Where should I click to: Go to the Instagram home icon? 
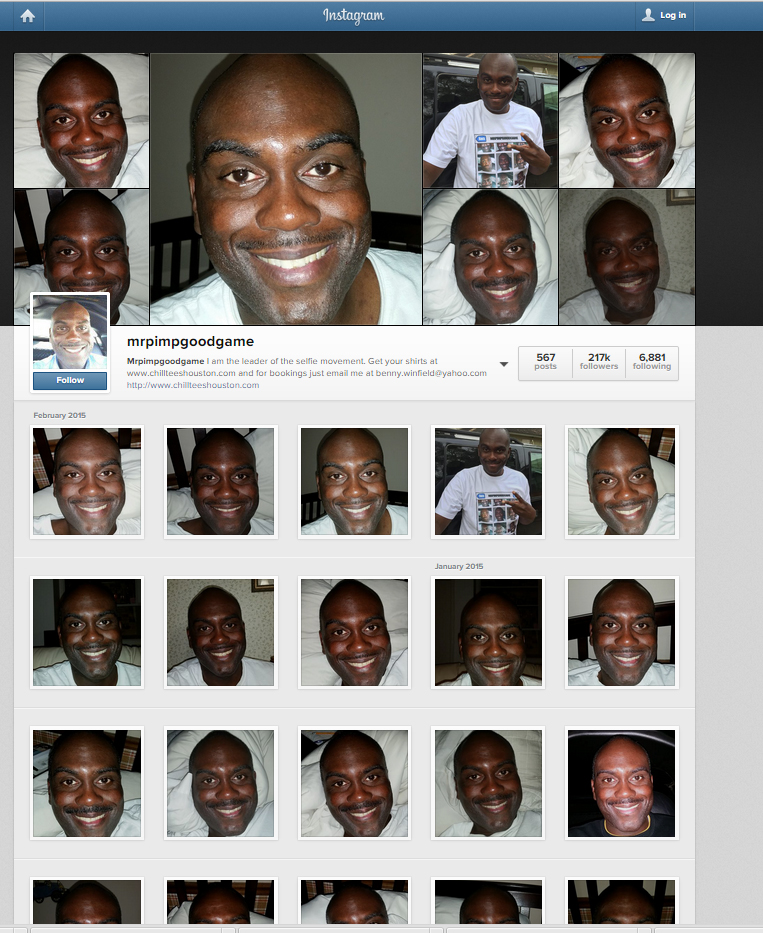point(28,16)
